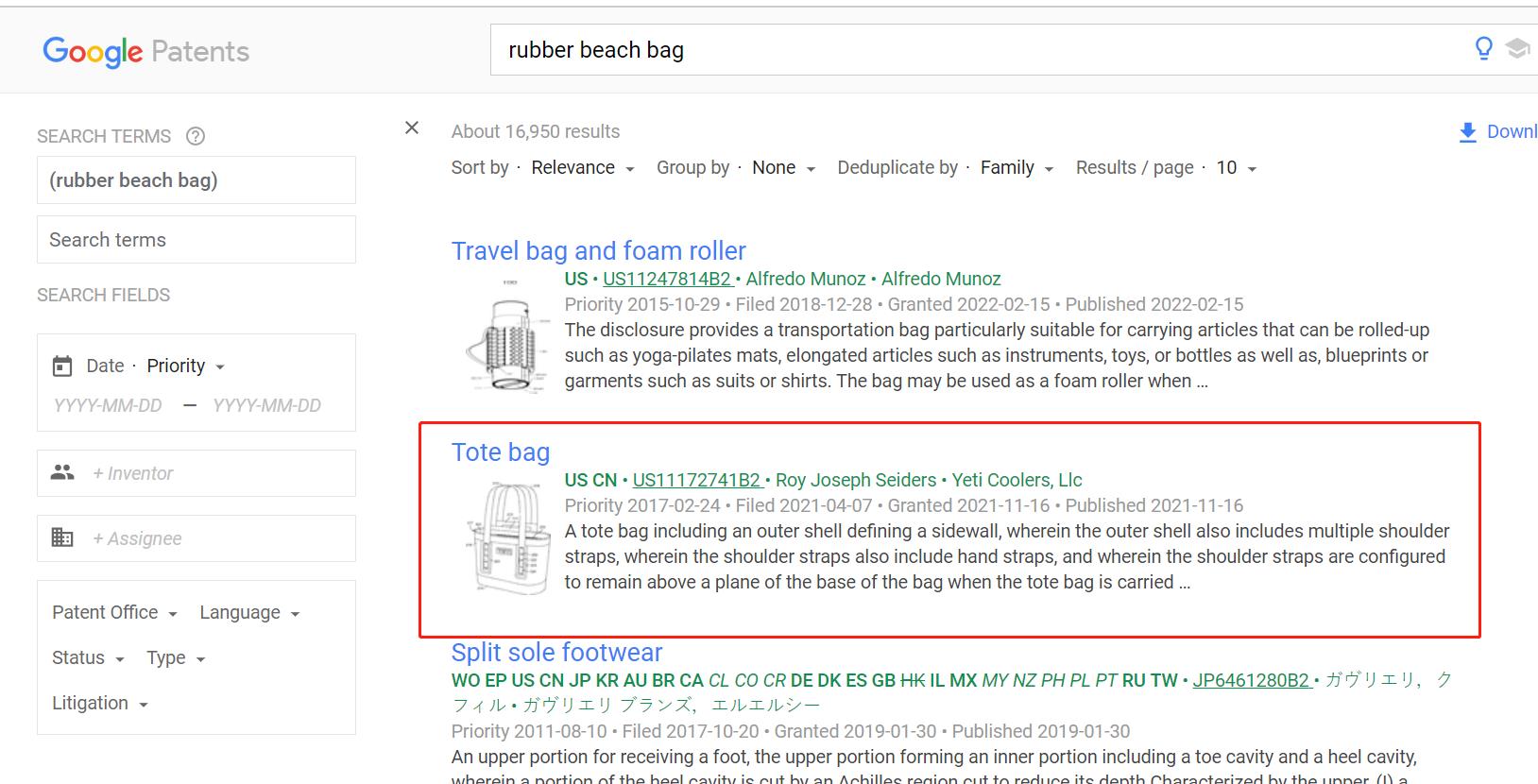Open the Sort by Relevance dropdown
Screen dimensions: 1538x784
click(582, 168)
